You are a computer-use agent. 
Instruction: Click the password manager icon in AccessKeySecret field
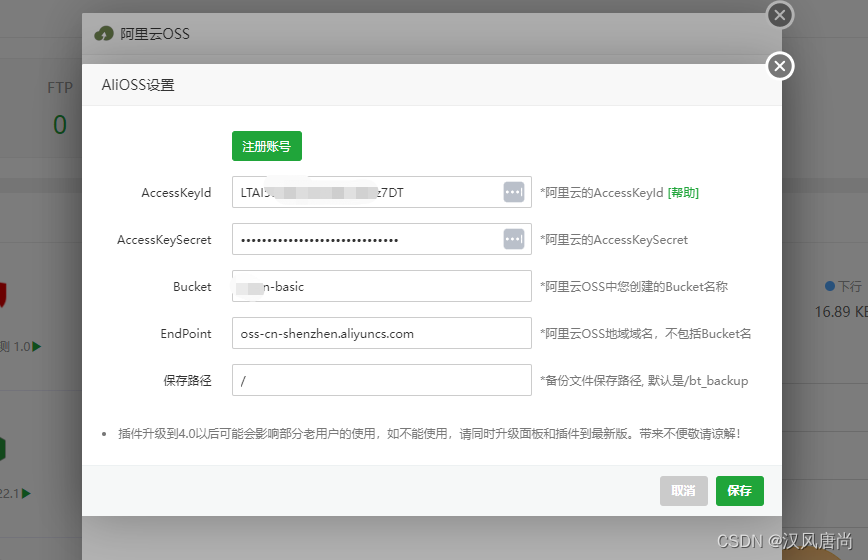click(514, 239)
